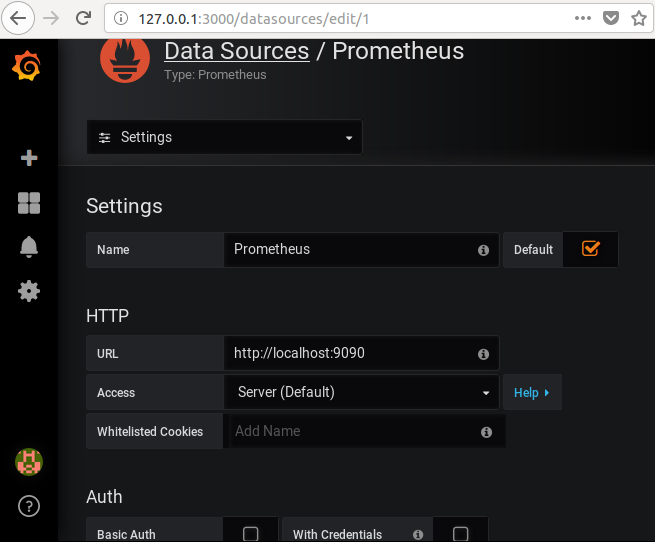
Task: Click the info icon in Name field
Action: coord(483,250)
